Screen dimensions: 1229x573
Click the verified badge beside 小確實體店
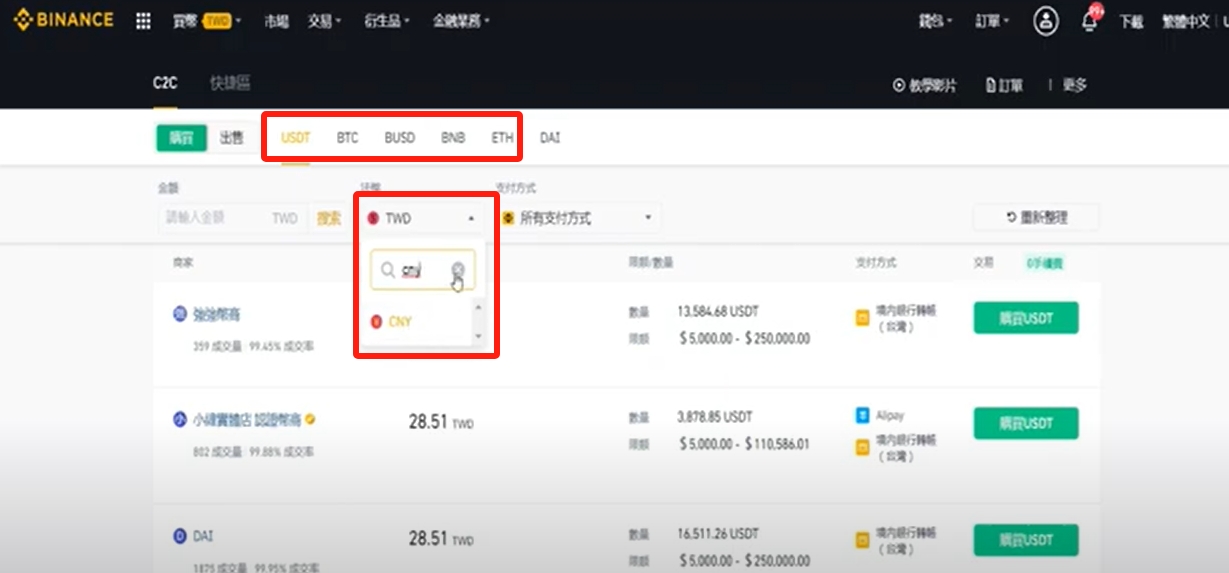click(x=311, y=420)
